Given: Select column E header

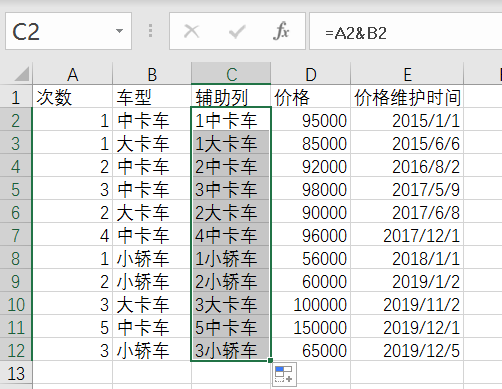Looking at the screenshot, I should pos(407,74).
